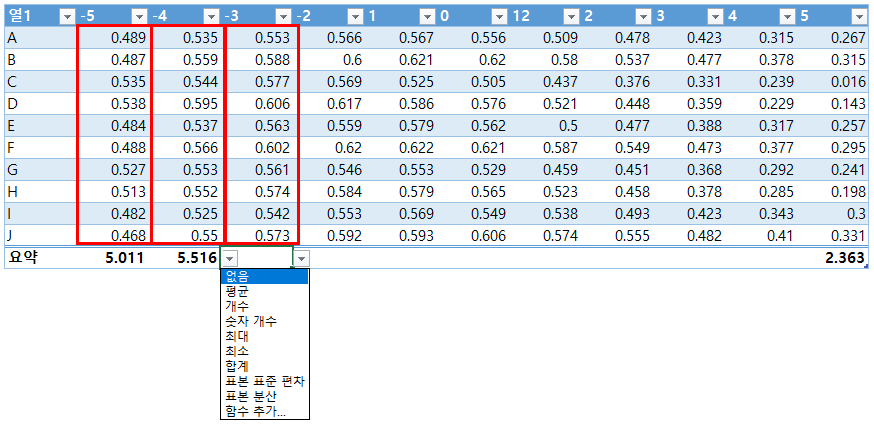Choose 합계 from the function list
Image resolution: width=874 pixels, height=427 pixels.
pos(265,366)
